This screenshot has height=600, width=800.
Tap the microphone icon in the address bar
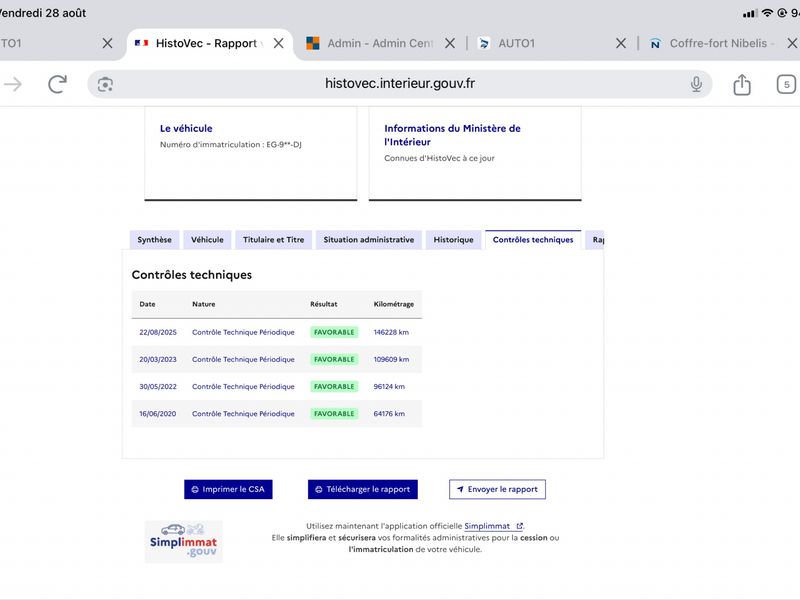(x=696, y=84)
